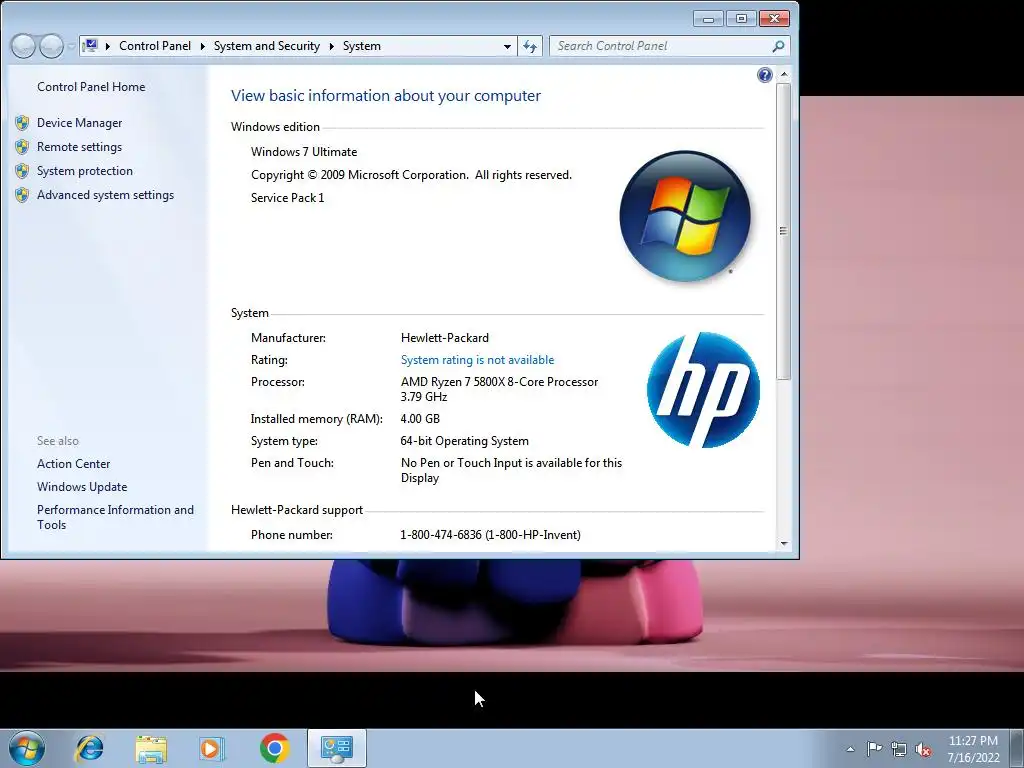
Task: Expand the chevron before Control Panel breadcrumb
Action: (x=108, y=46)
